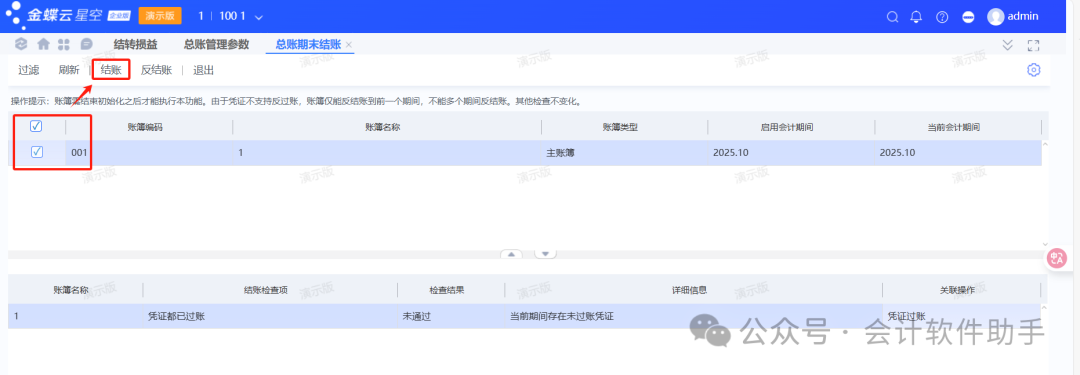Click the 当前会计期间 column header
1080x375 pixels.
coord(954,128)
